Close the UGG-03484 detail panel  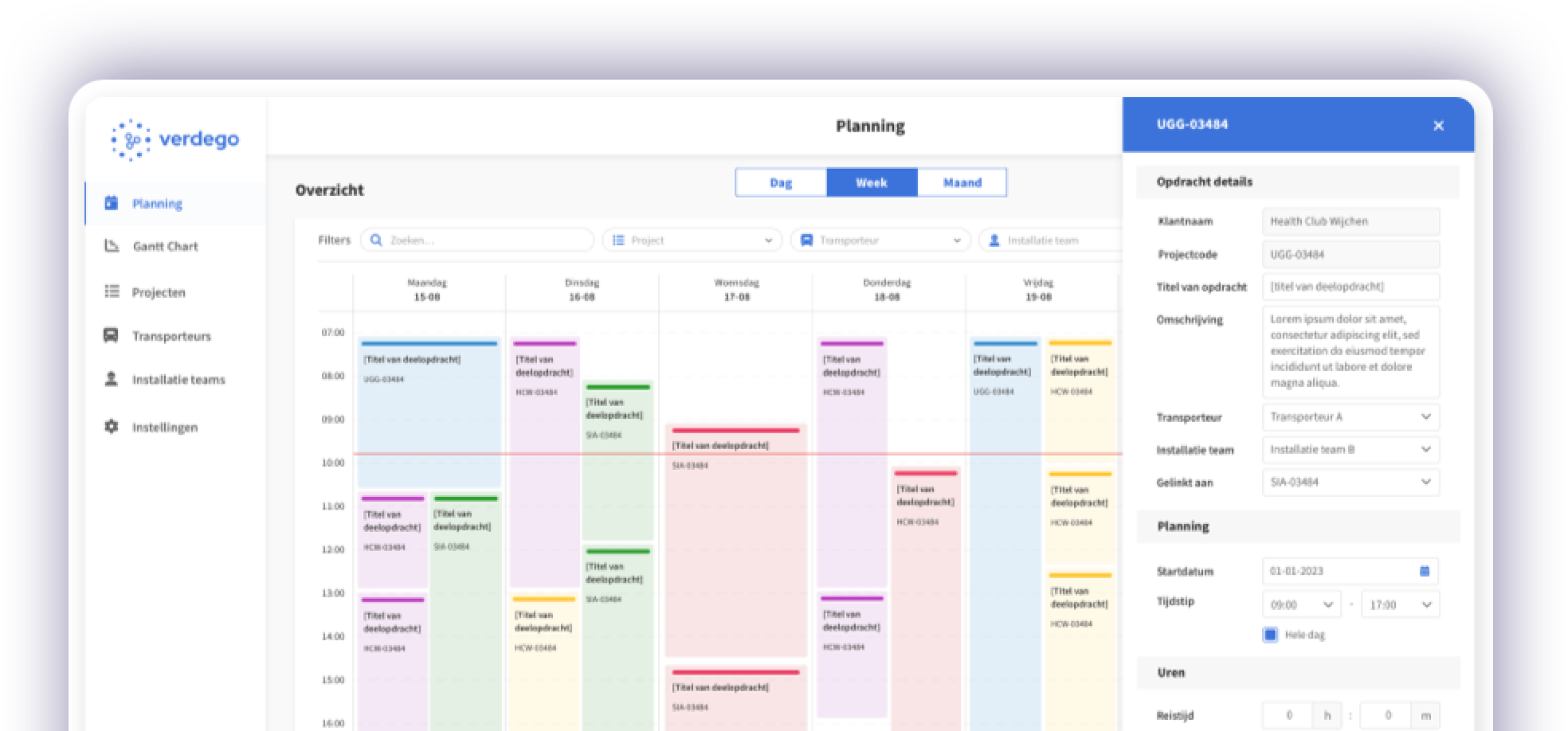pyautogui.click(x=1438, y=126)
